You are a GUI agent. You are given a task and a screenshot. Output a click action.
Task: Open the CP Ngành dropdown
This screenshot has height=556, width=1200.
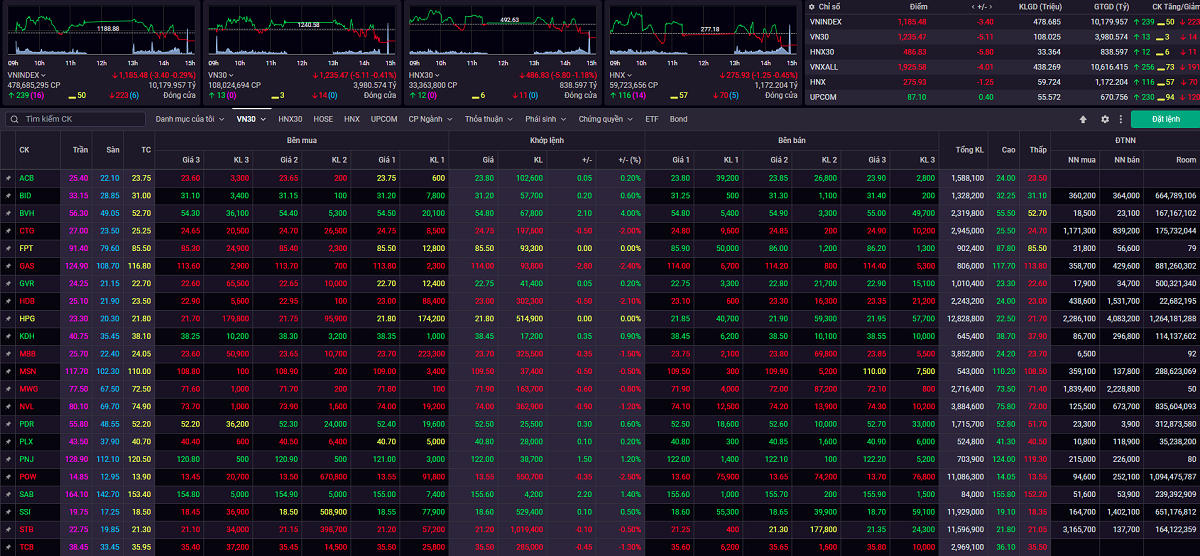pyautogui.click(x=430, y=119)
